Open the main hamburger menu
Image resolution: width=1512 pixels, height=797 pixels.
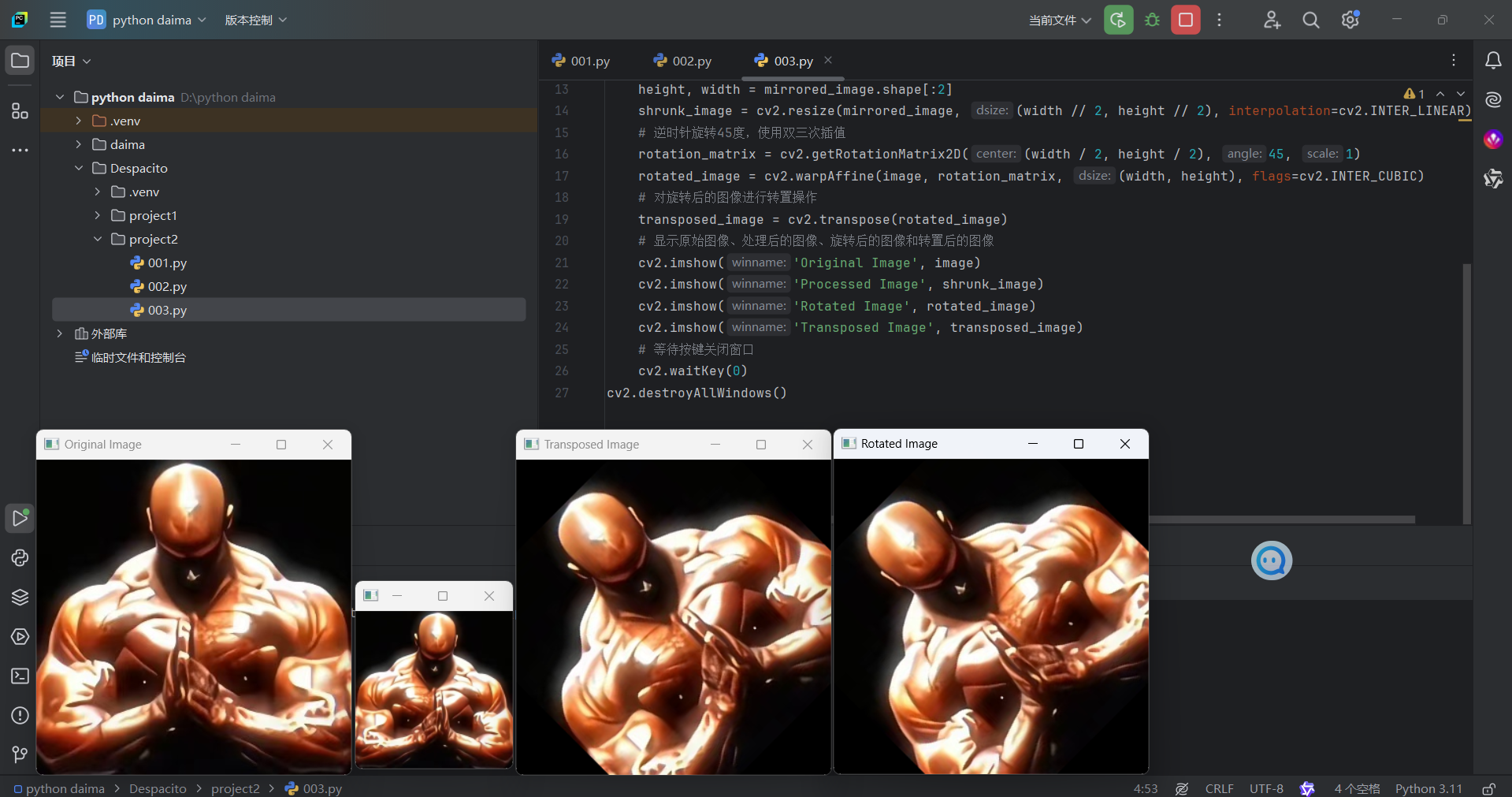[58, 20]
